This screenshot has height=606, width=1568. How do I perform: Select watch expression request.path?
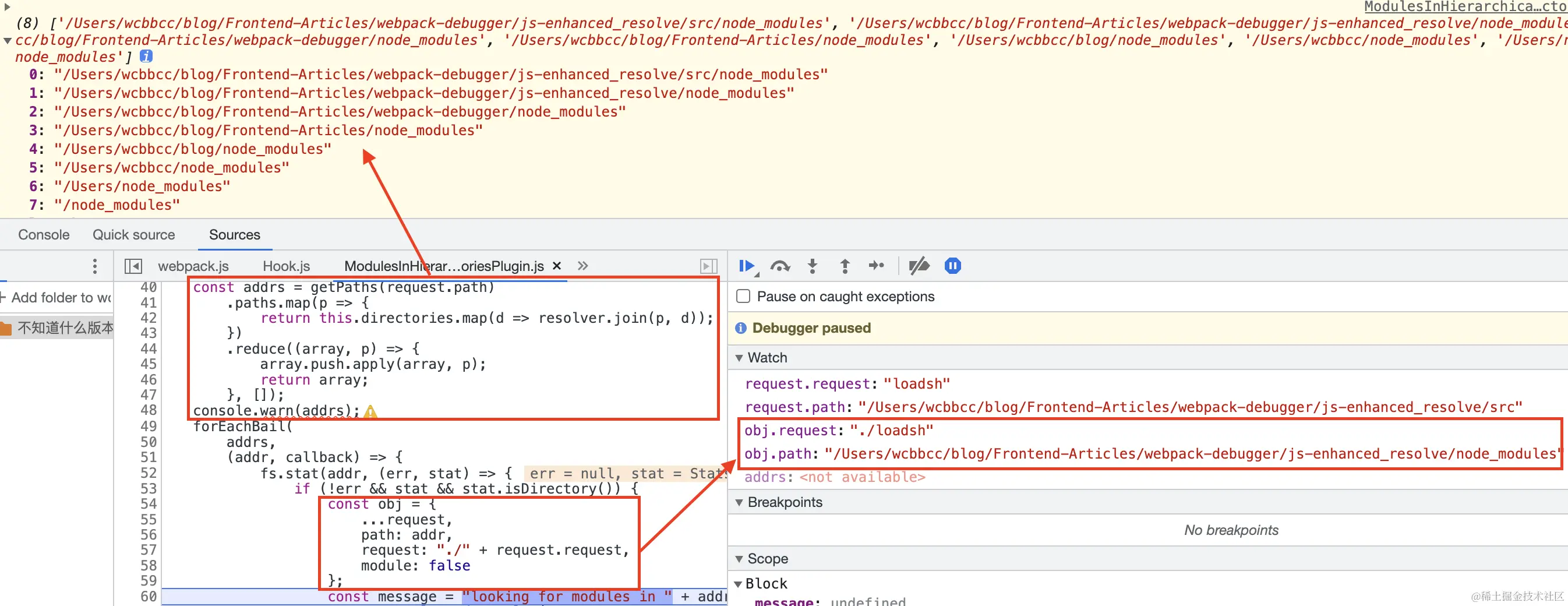tap(1133, 407)
